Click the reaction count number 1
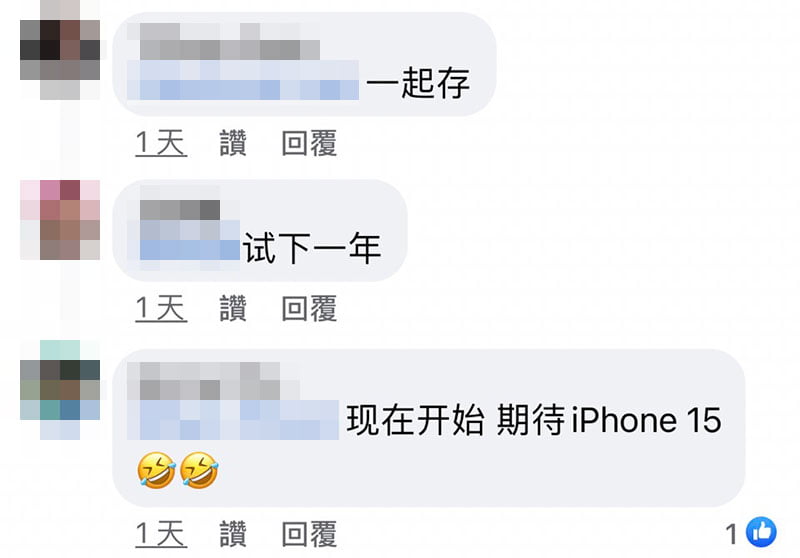800x558 pixels. (732, 534)
